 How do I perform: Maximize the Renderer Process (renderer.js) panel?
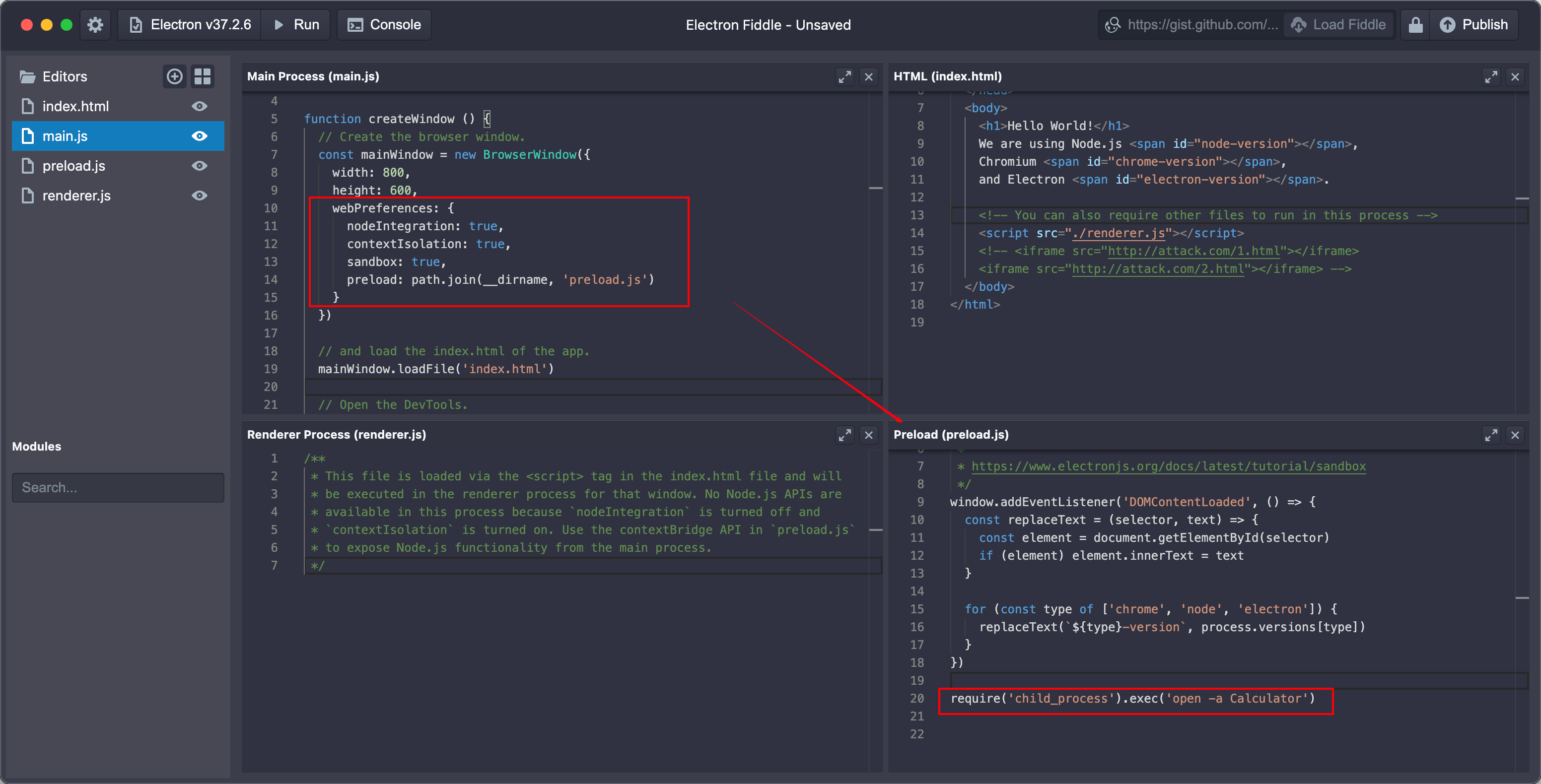844,435
